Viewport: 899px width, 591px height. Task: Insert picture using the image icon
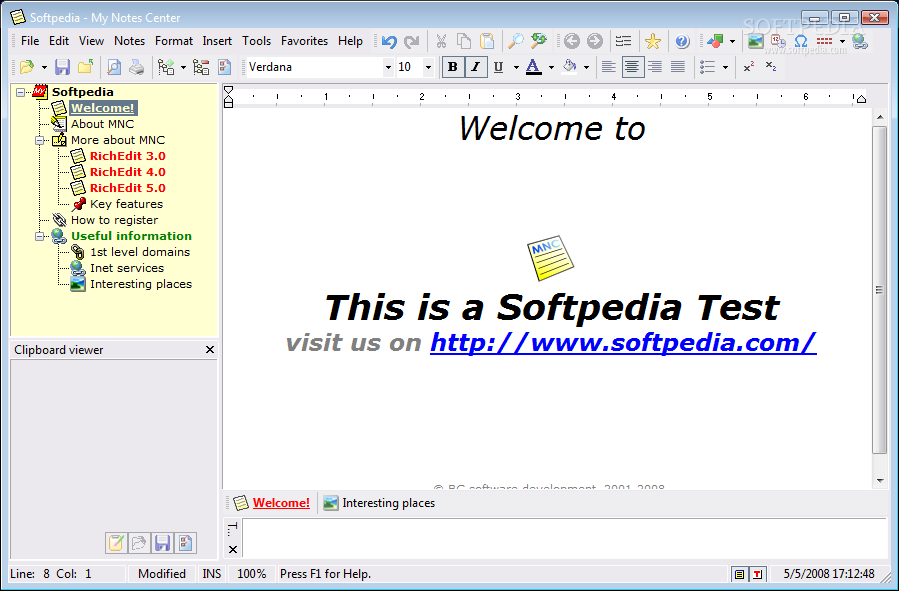756,41
